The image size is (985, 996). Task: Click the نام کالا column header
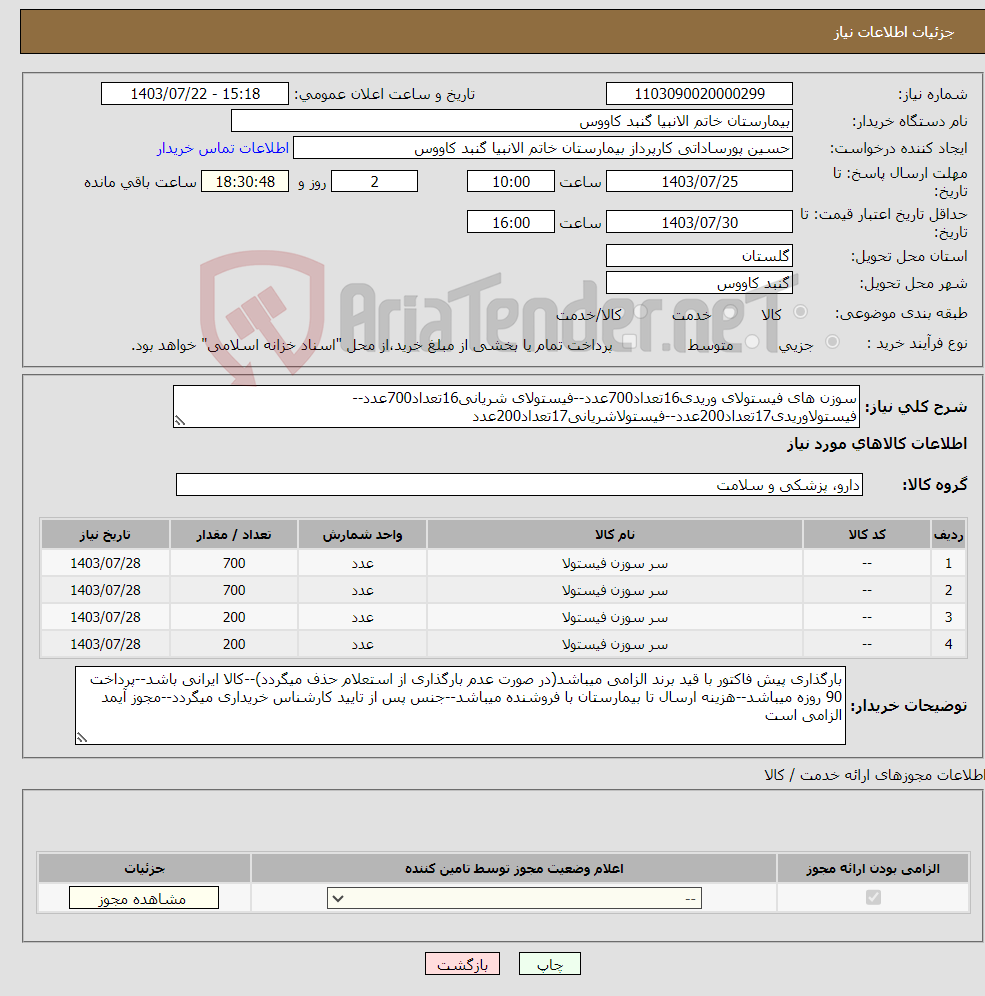615,534
